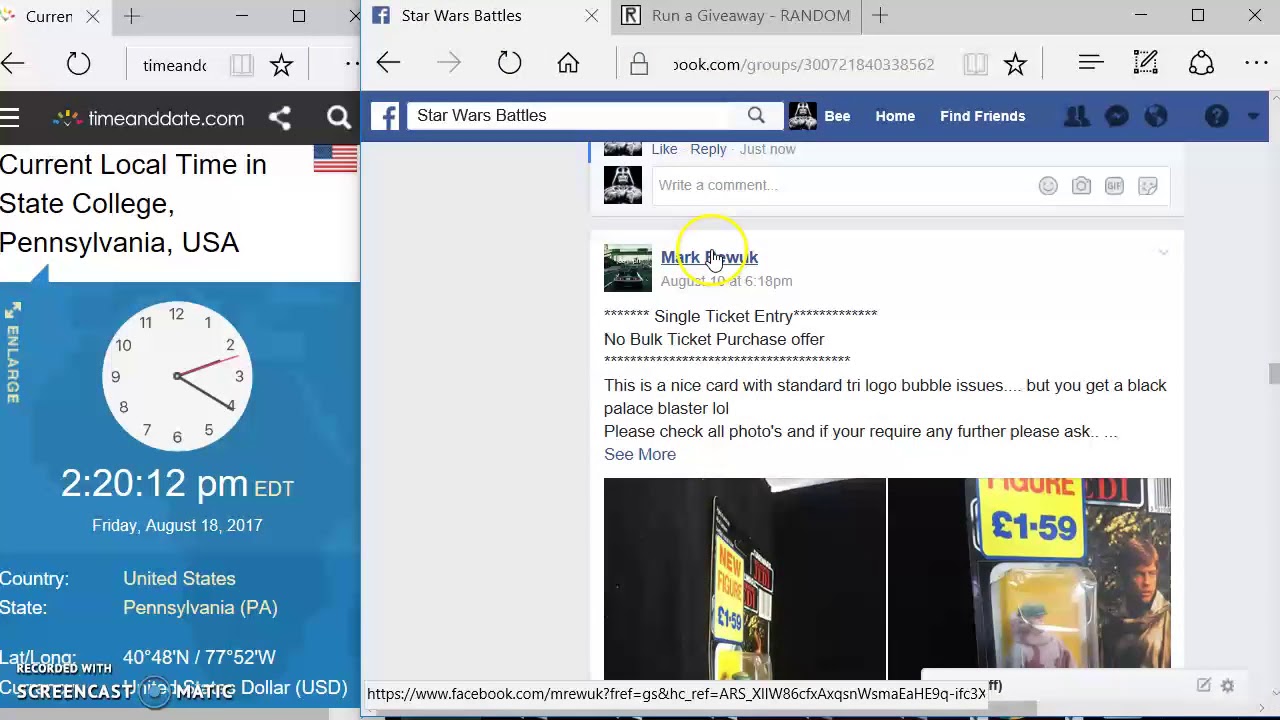1280x720 pixels.
Task: Reply to the comment
Action: click(708, 149)
